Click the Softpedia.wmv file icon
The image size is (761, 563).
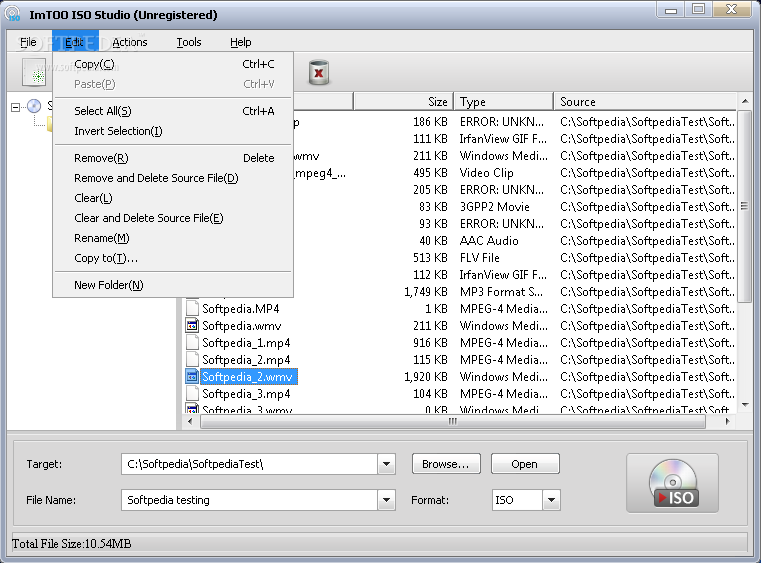pyautogui.click(x=192, y=326)
